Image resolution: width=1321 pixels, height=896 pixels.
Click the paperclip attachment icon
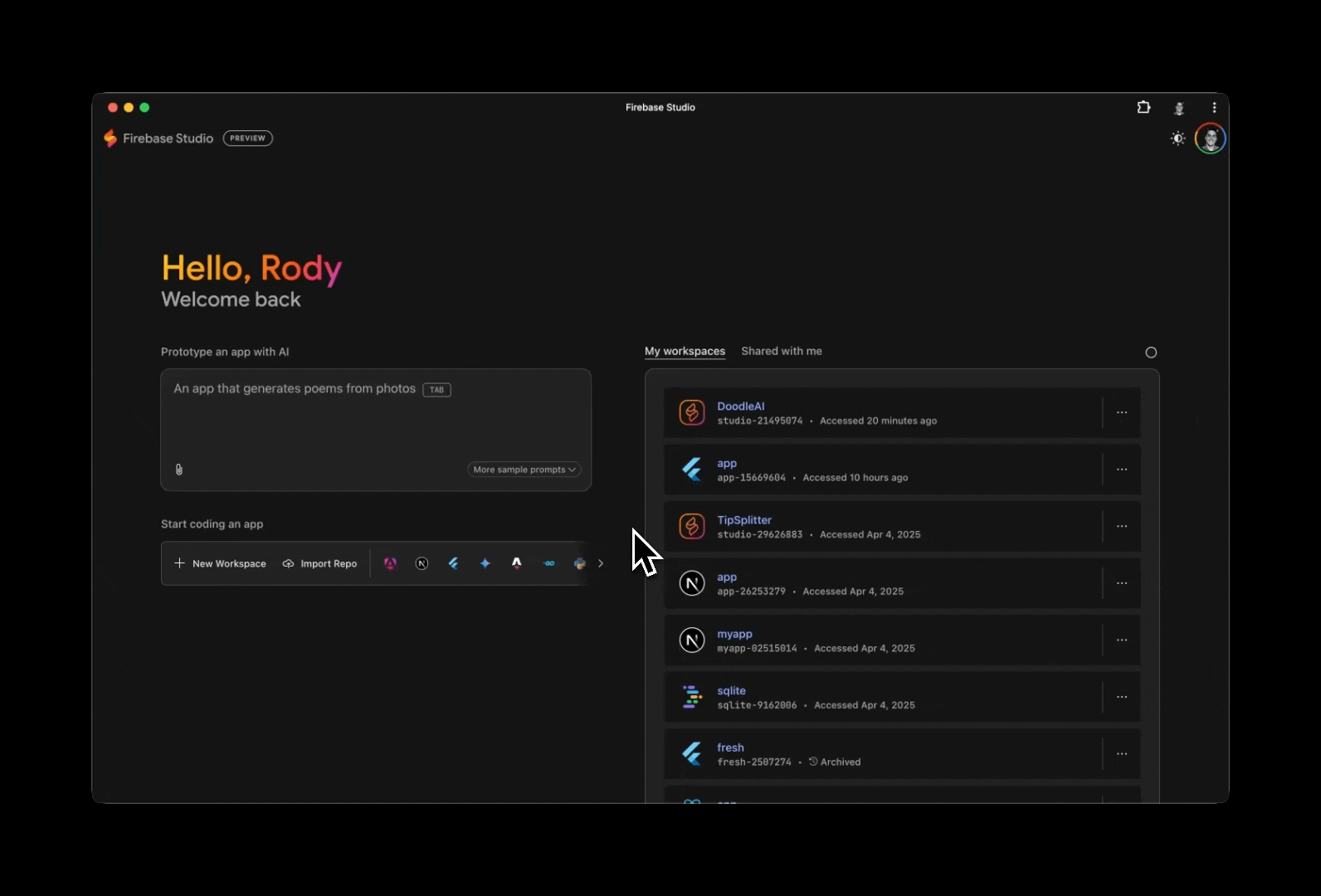(x=179, y=470)
